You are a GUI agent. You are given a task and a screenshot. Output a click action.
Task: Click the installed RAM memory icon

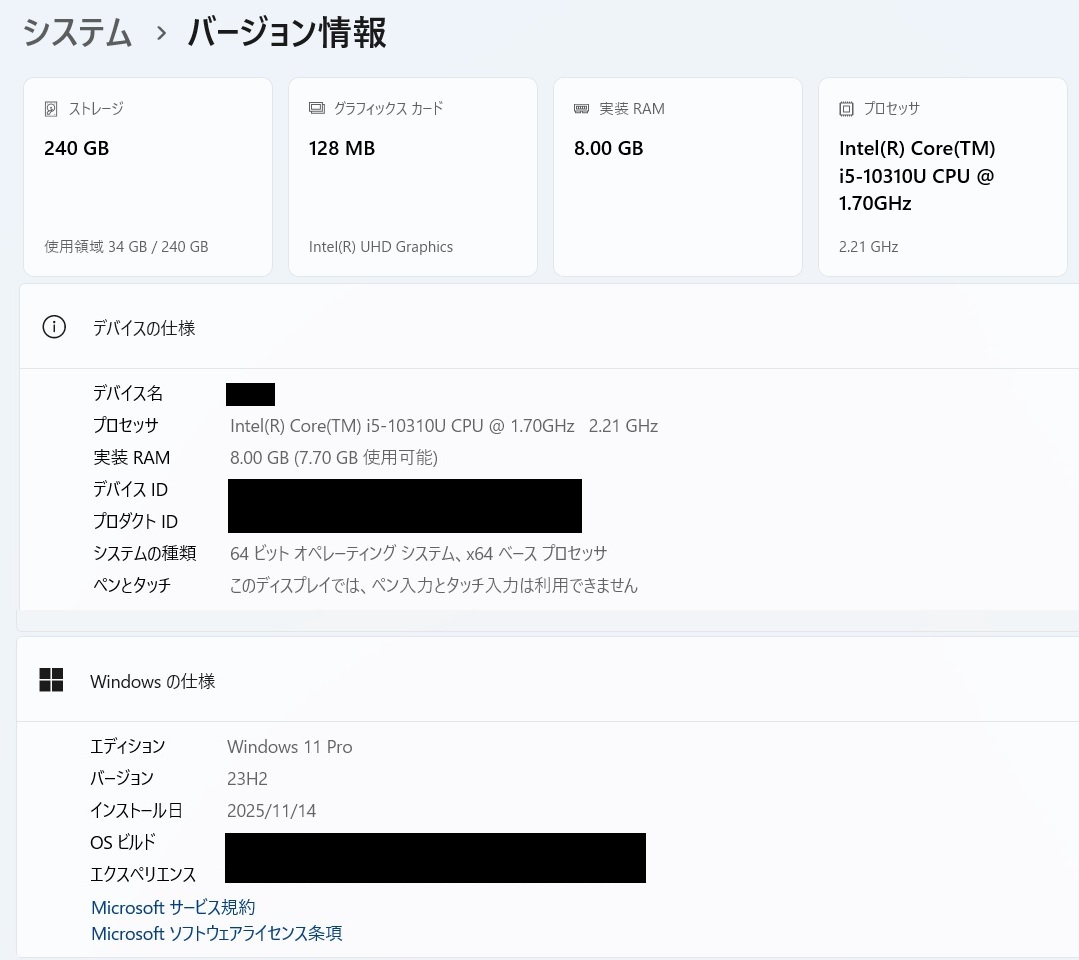point(581,109)
